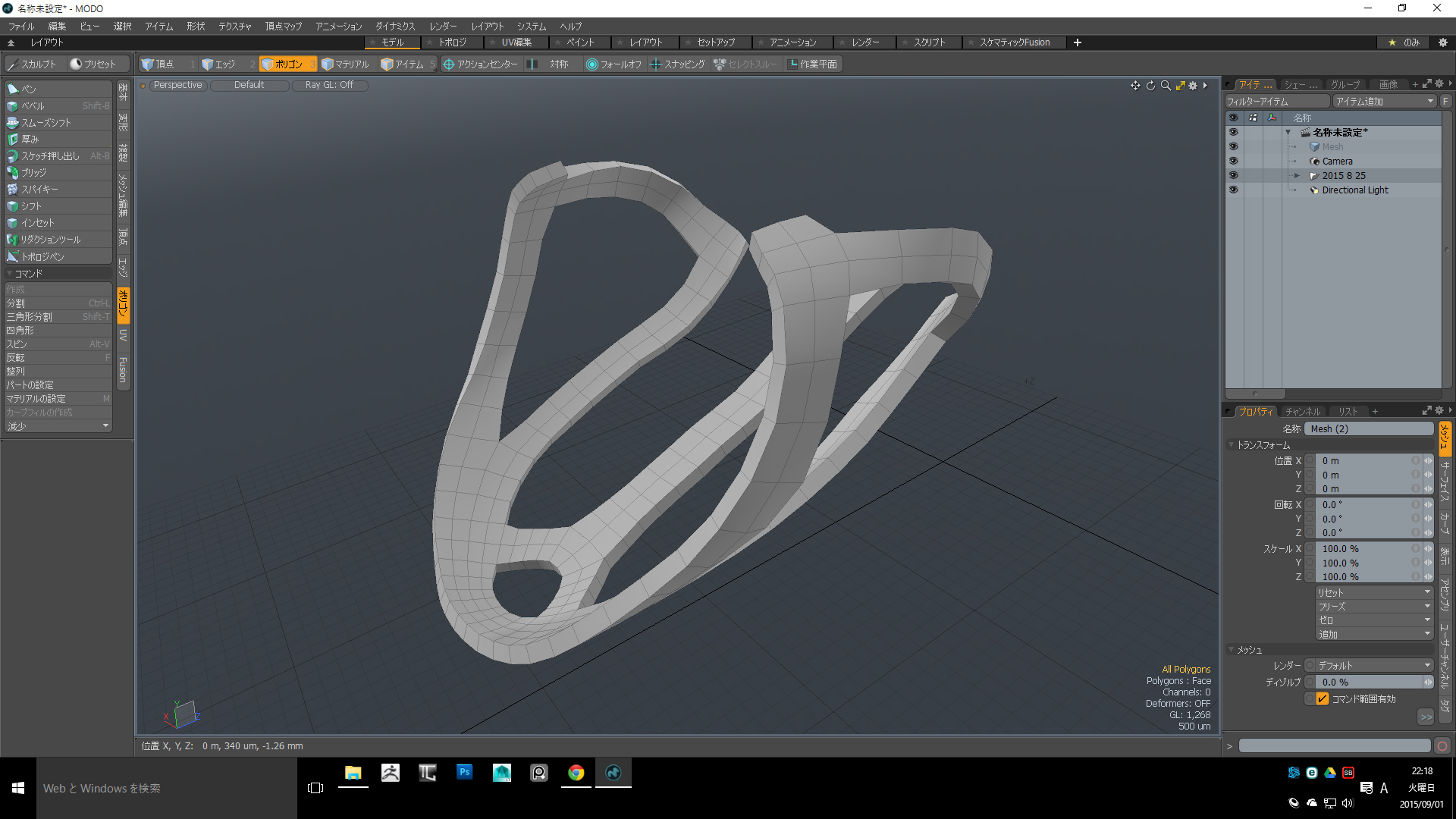Activate the トポロジペン topology pen
This screenshot has width=1456, height=819.
coord(58,256)
